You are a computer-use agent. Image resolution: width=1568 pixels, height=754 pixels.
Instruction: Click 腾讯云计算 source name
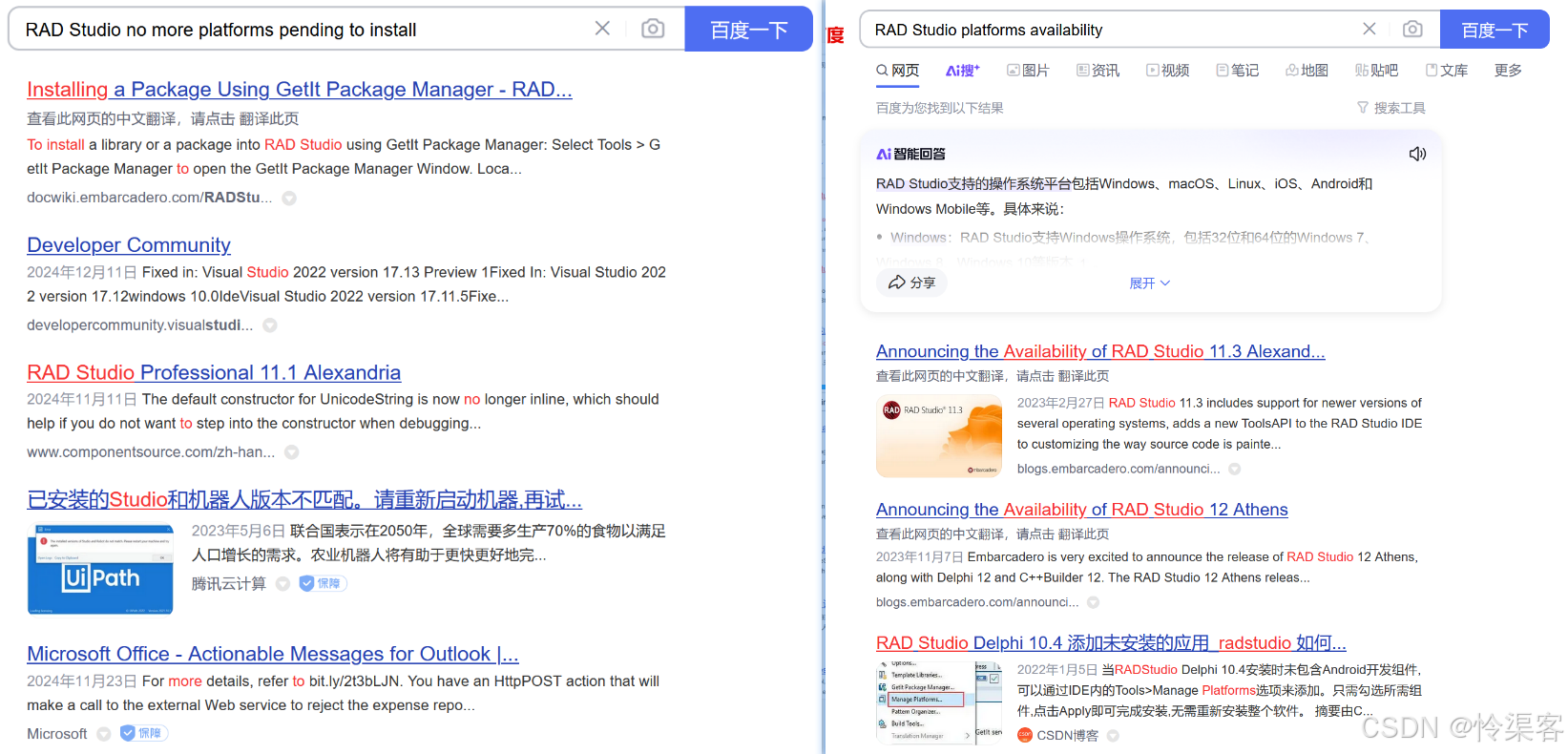pyautogui.click(x=229, y=584)
